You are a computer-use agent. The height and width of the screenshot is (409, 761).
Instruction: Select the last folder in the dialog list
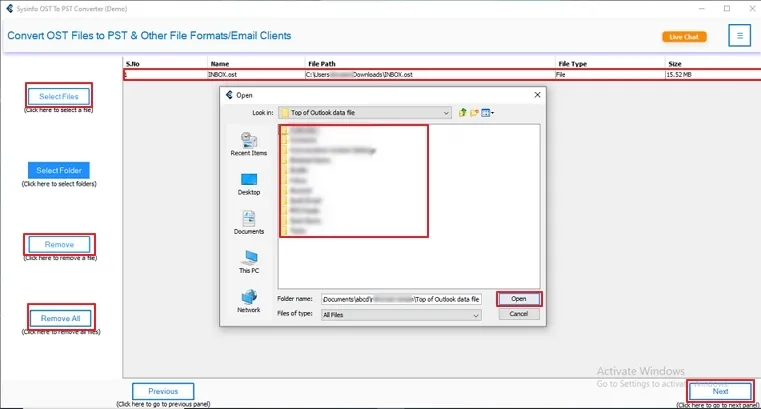coord(294,231)
